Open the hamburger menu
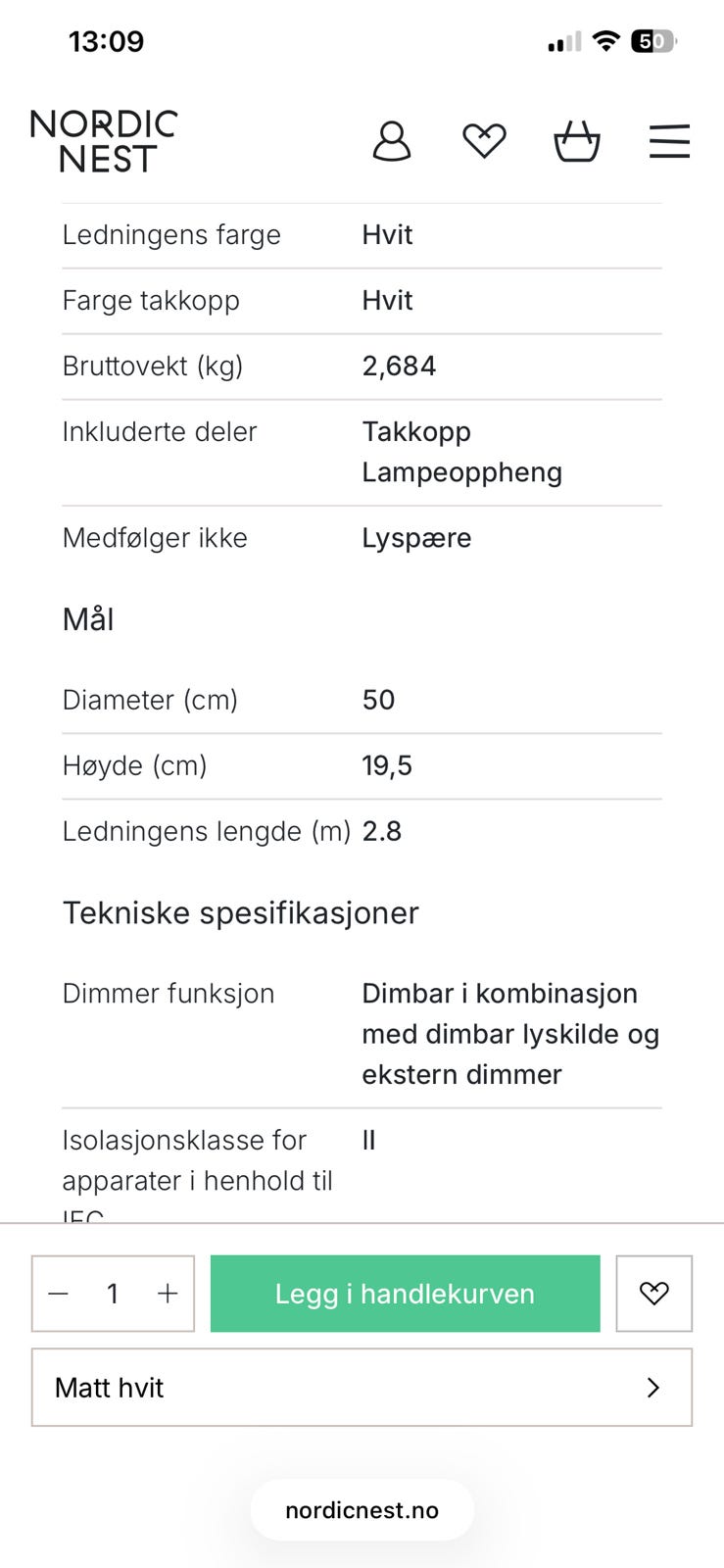724x1568 pixels. pos(669,141)
